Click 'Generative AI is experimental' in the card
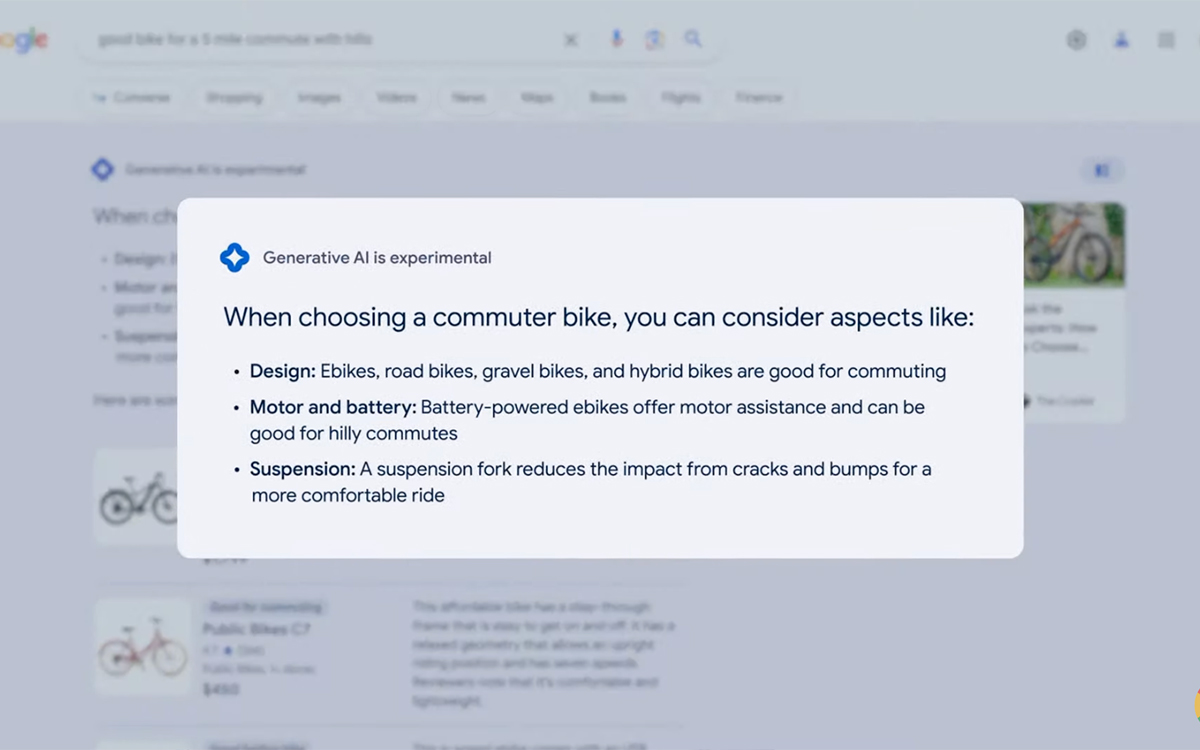 click(377, 258)
